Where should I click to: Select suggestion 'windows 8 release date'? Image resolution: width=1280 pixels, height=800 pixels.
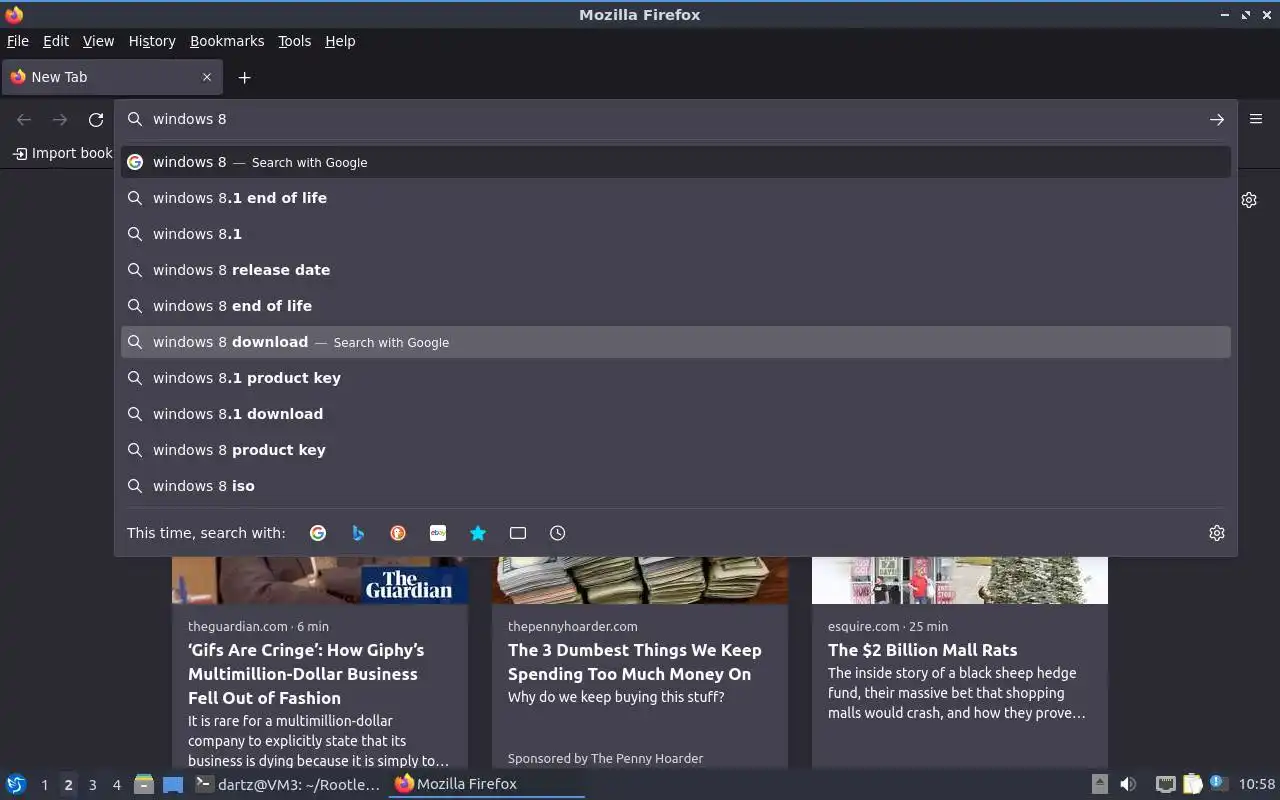[676, 270]
